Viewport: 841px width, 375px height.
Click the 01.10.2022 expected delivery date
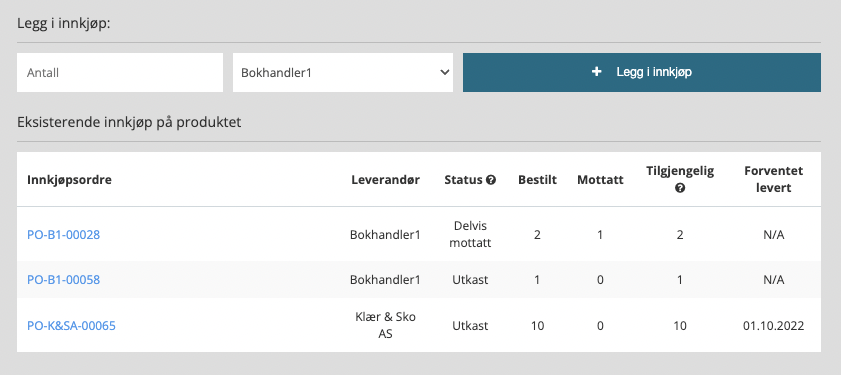tap(773, 326)
